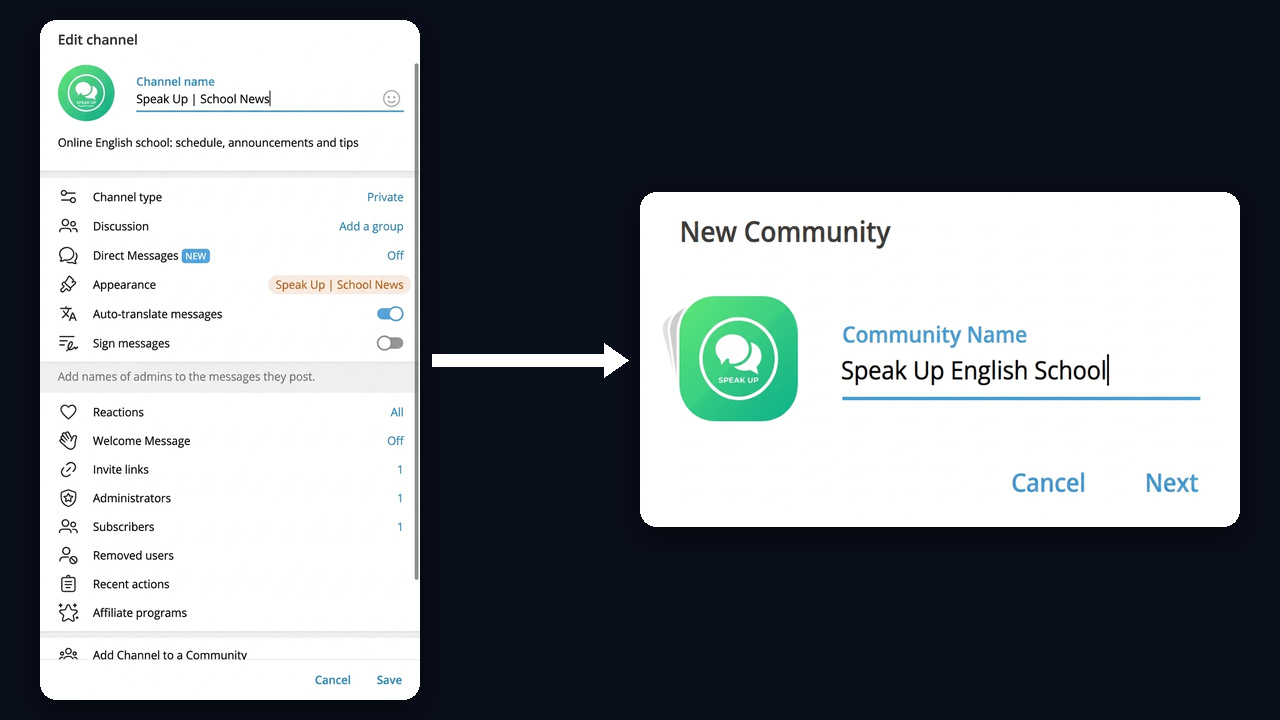Click the Edit channel dialog scrollbar
The width and height of the screenshot is (1280, 720).
coord(416,320)
